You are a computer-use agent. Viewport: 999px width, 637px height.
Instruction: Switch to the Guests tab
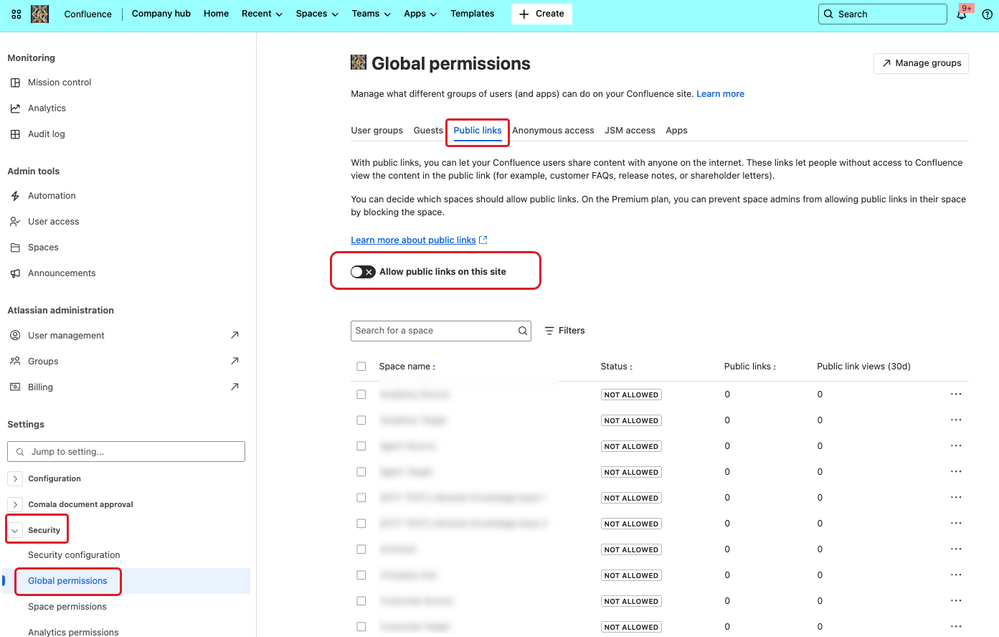coord(428,130)
